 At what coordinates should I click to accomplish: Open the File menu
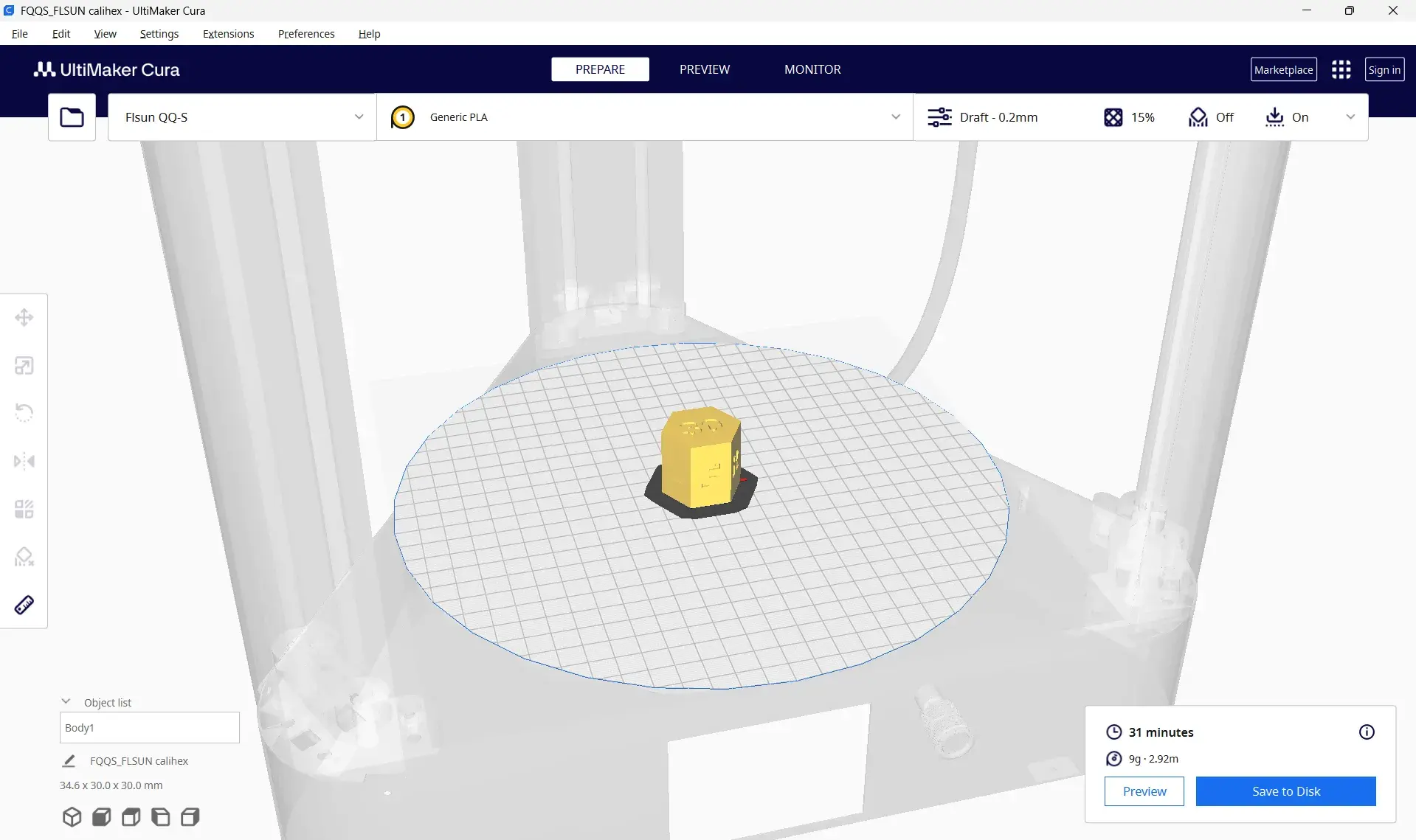pyautogui.click(x=20, y=34)
